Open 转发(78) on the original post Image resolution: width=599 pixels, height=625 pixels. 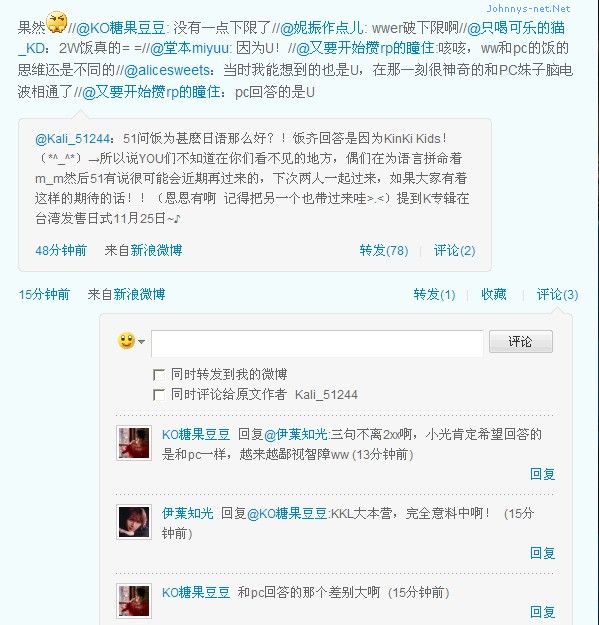coord(384,250)
